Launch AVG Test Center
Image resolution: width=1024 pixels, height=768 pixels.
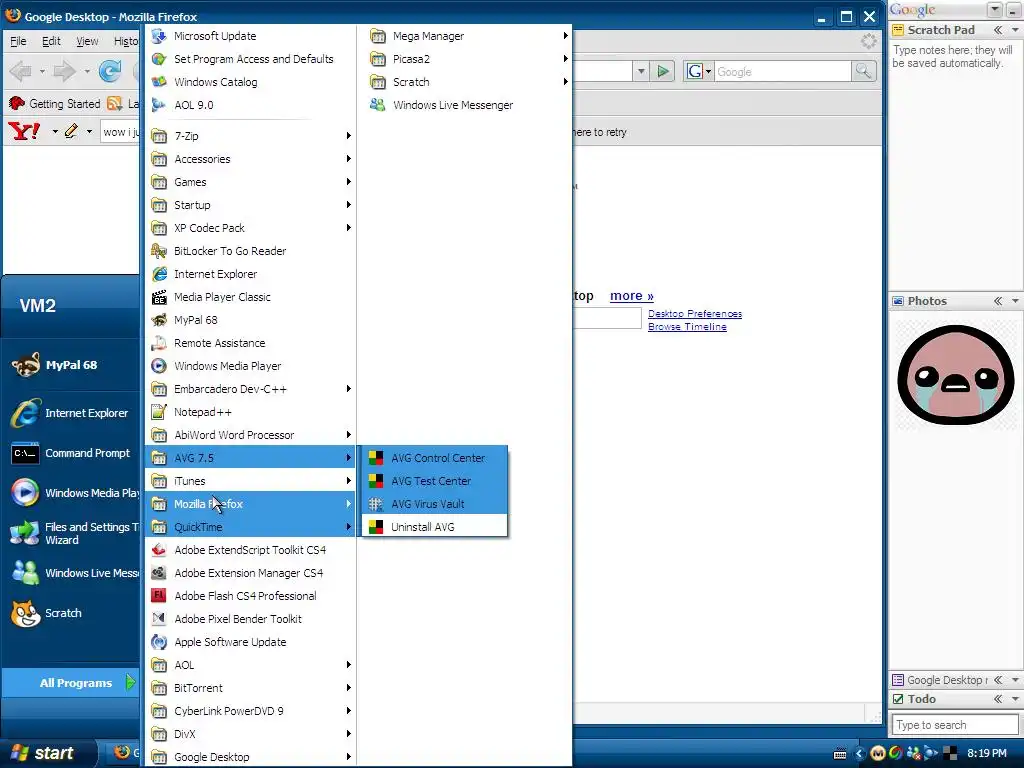coord(435,481)
